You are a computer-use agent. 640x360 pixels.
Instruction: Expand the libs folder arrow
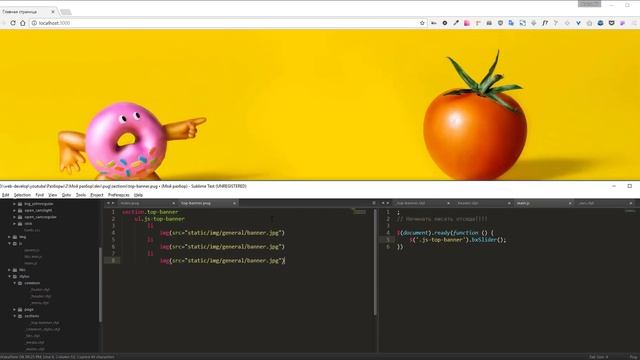coord(9,270)
